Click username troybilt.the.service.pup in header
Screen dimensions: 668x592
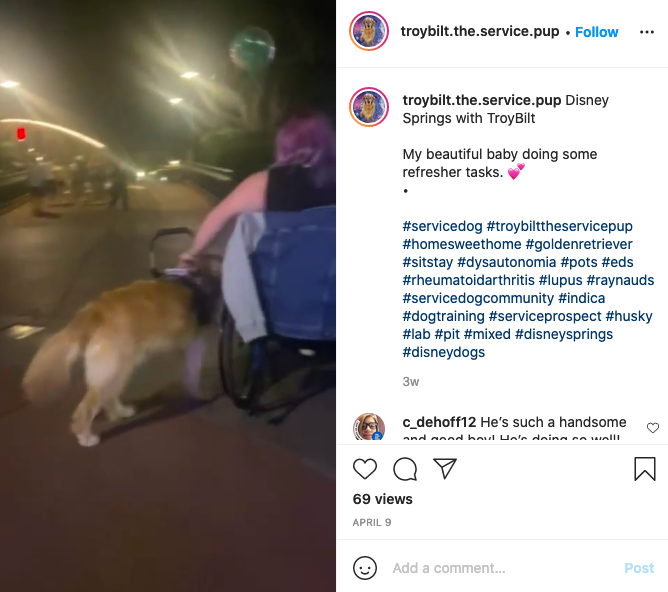coord(480,31)
